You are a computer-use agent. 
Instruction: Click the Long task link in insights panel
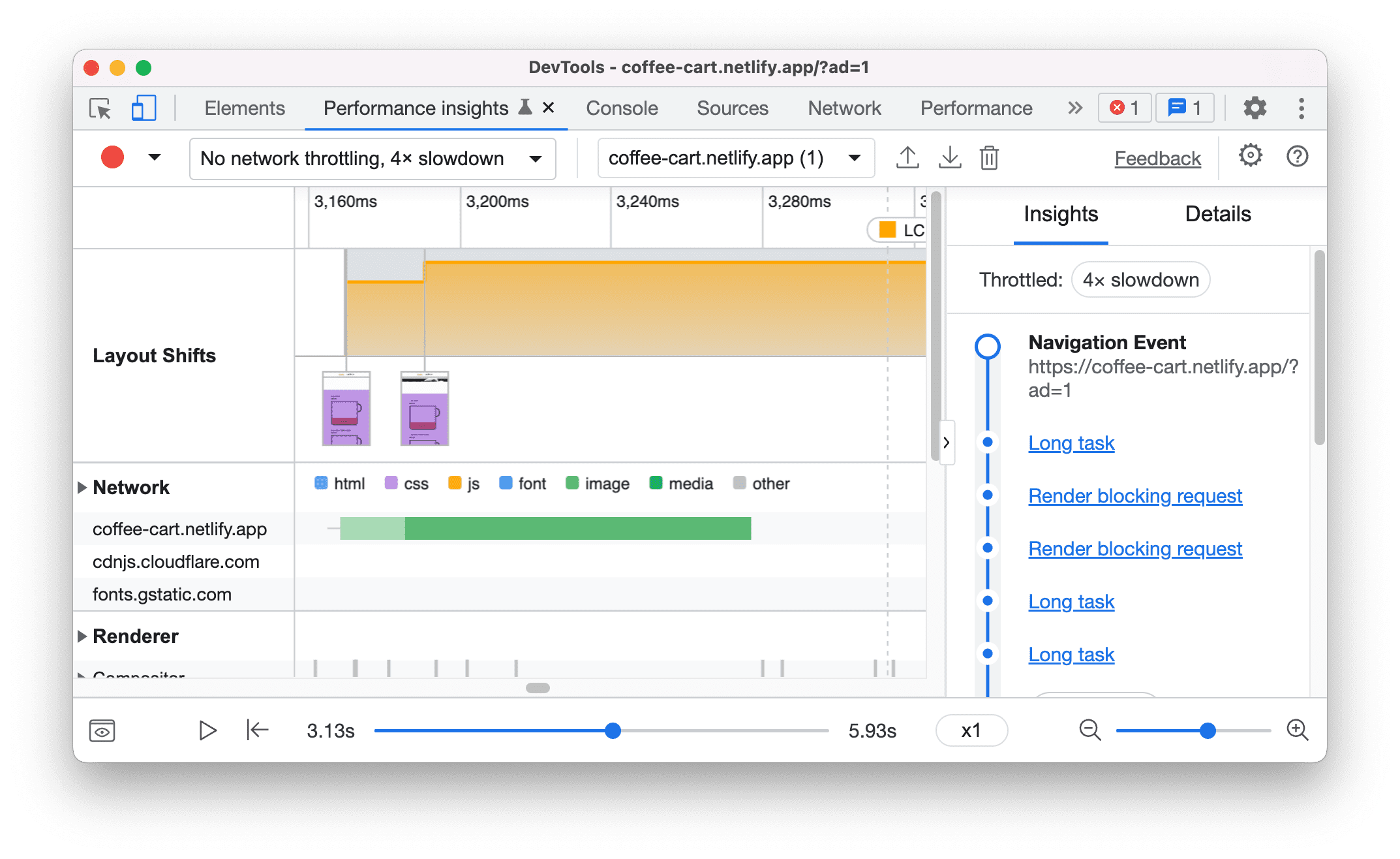click(1072, 441)
